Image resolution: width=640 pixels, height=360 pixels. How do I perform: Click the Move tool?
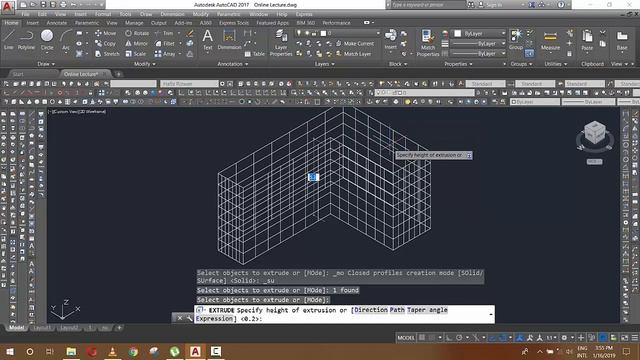(106, 33)
